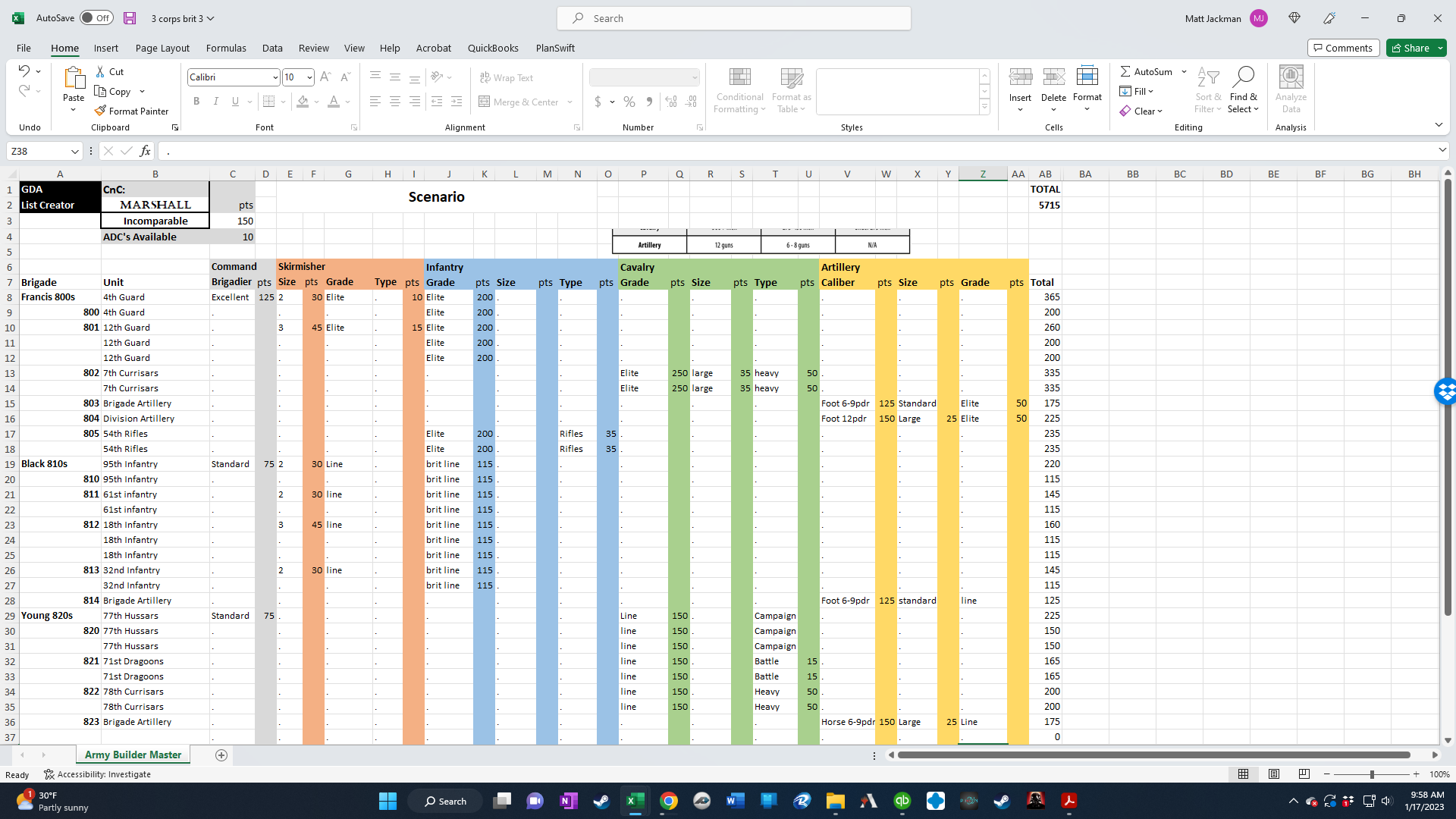Click the Format Painter brush icon
This screenshot has width=1456, height=819.
point(100,111)
